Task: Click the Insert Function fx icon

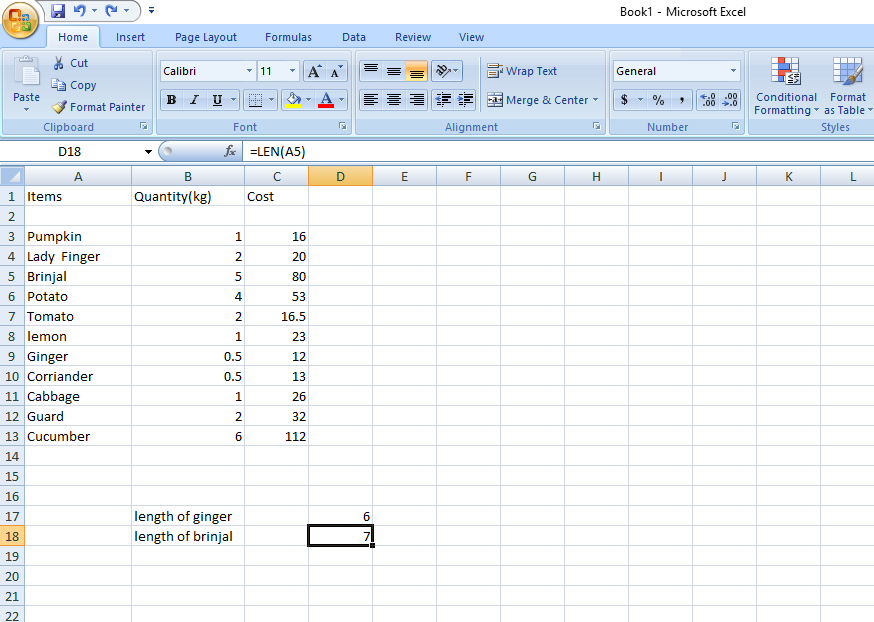Action: [230, 151]
